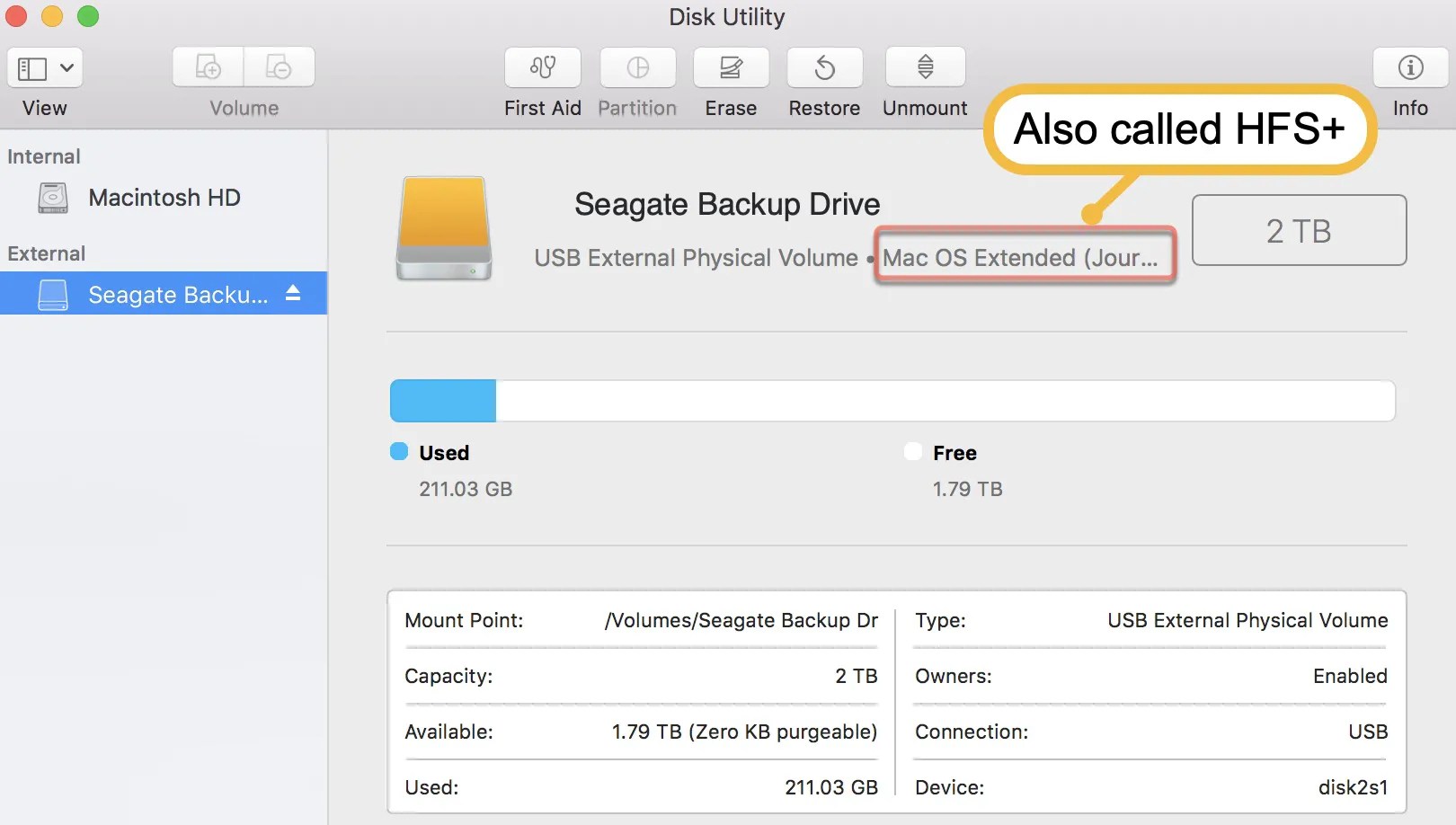Remove a volume using the minus icon
The image size is (1456, 825).
(280, 67)
